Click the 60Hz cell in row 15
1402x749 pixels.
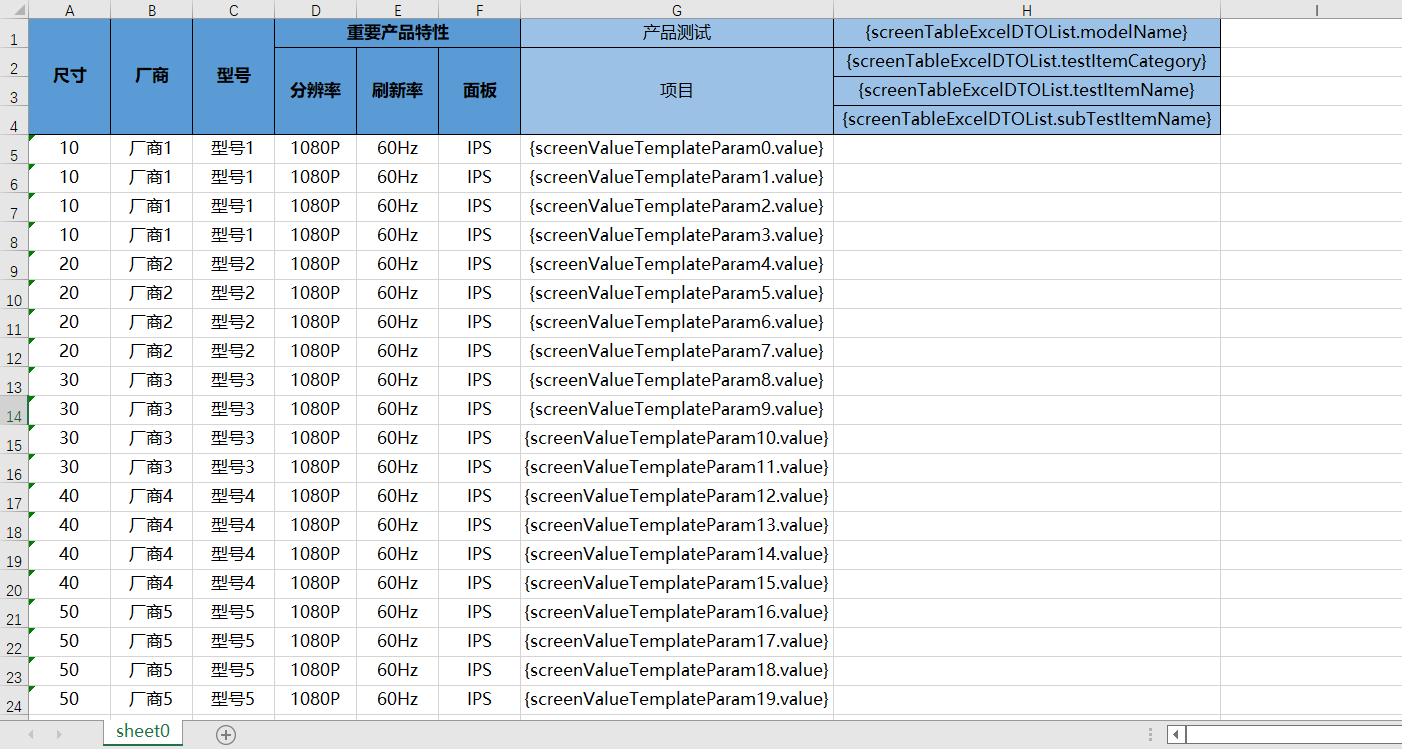pos(397,439)
